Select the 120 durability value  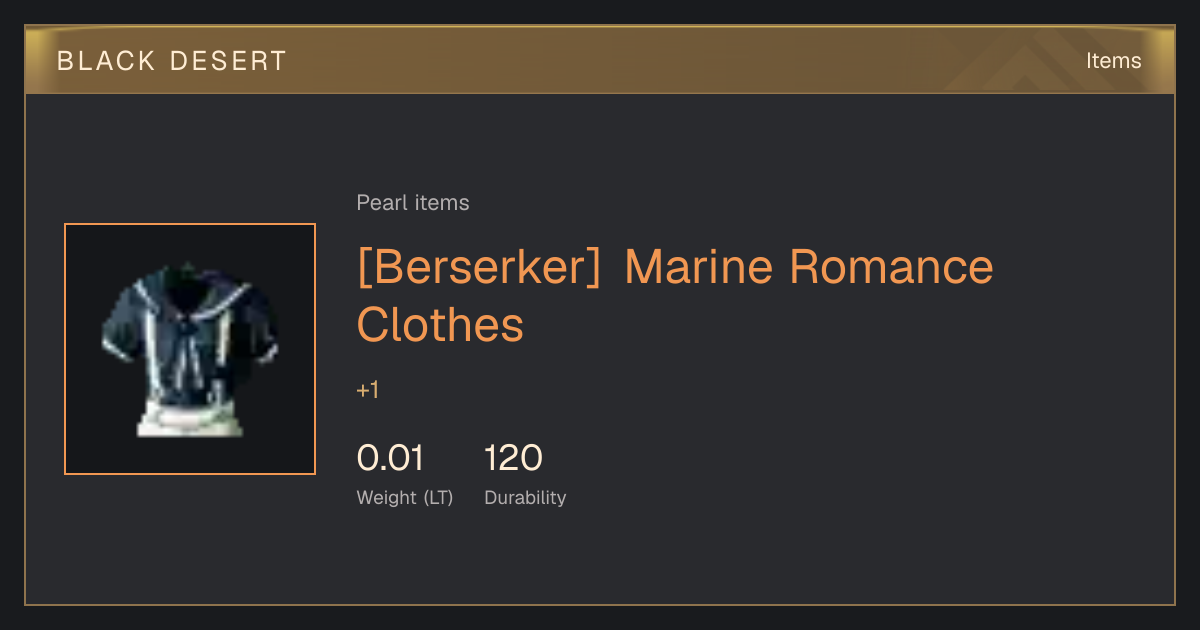513,458
